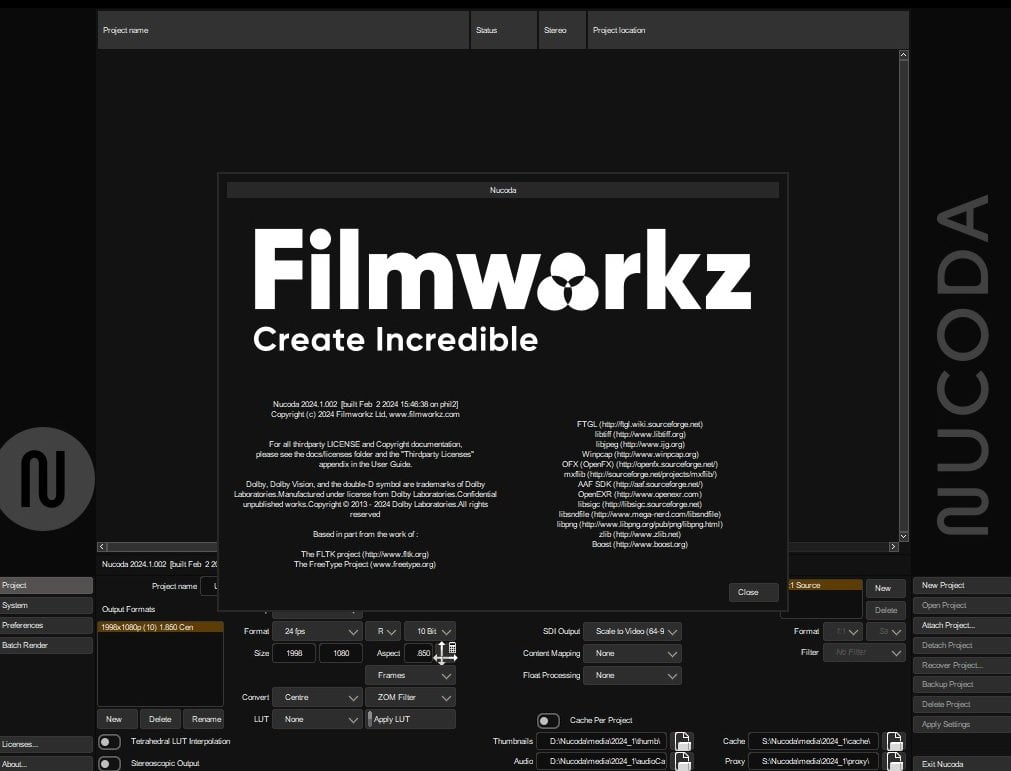Browse for the Proxy folder path

pyautogui.click(x=894, y=761)
